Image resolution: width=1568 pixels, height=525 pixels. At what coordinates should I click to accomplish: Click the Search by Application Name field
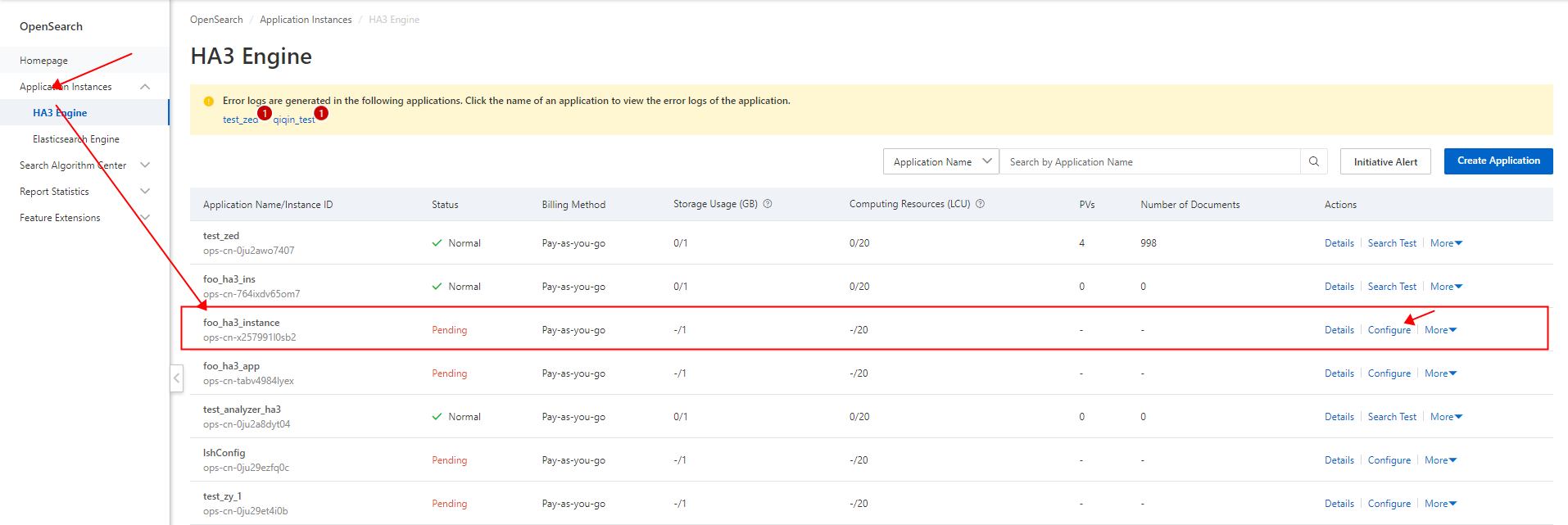click(x=1149, y=161)
